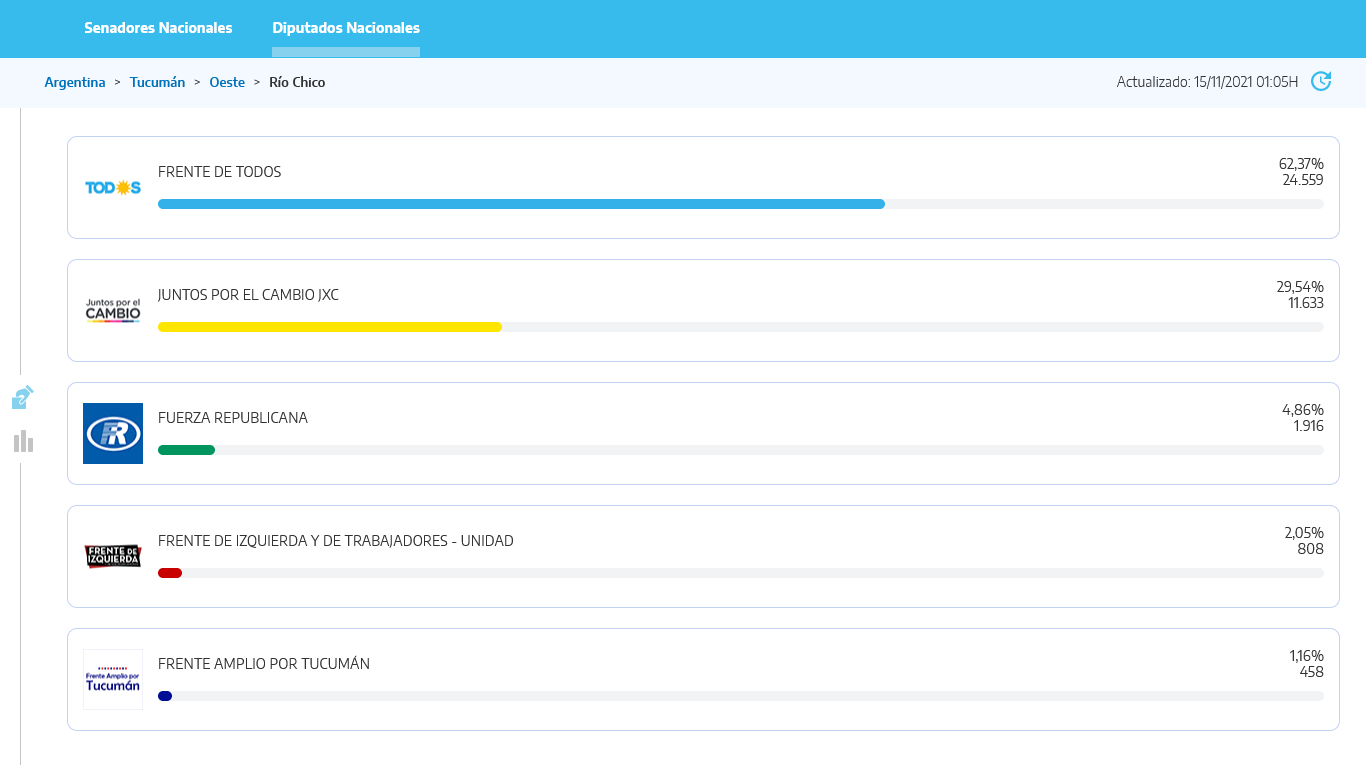Click the 2,05% percentage value

1304,533
